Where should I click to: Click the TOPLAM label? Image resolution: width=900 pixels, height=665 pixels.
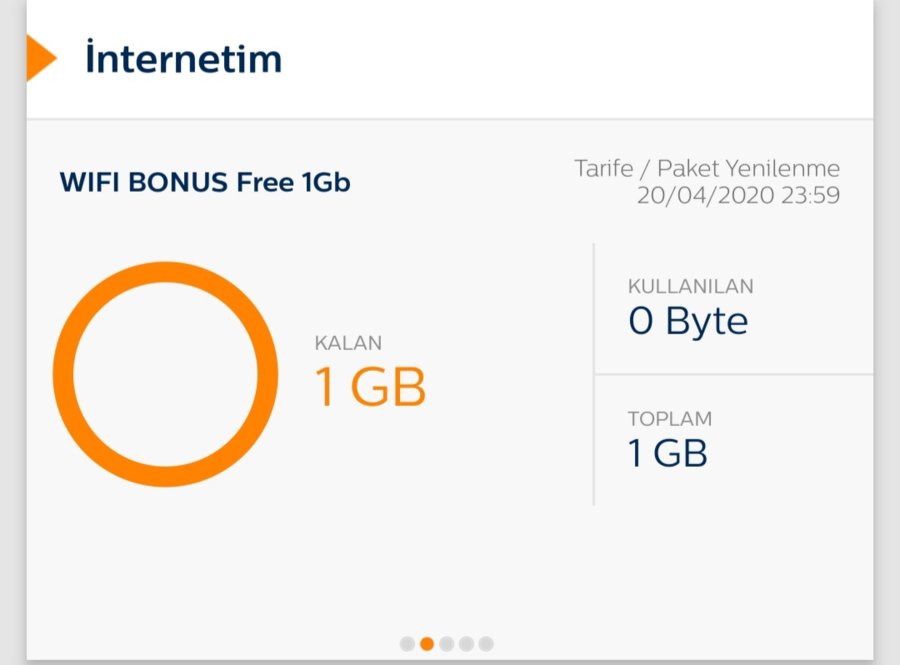click(669, 419)
